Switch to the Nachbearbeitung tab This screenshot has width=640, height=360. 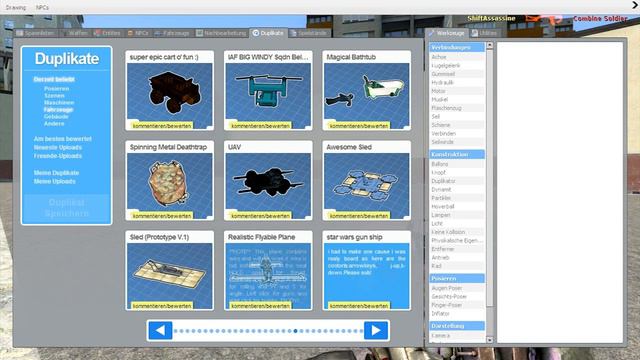pyautogui.click(x=221, y=33)
